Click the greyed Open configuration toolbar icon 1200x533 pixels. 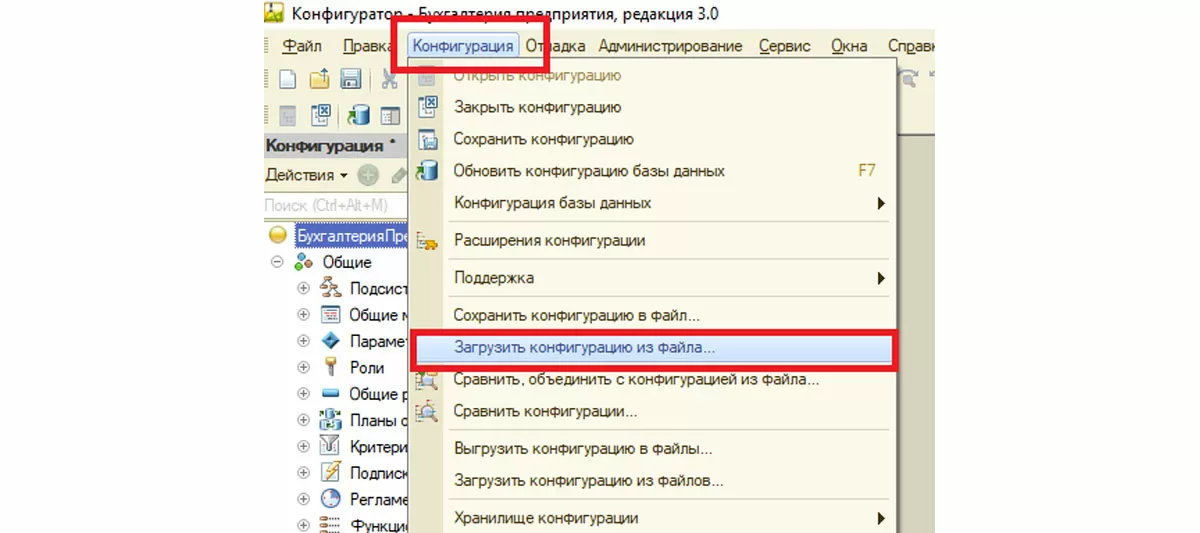[287, 115]
